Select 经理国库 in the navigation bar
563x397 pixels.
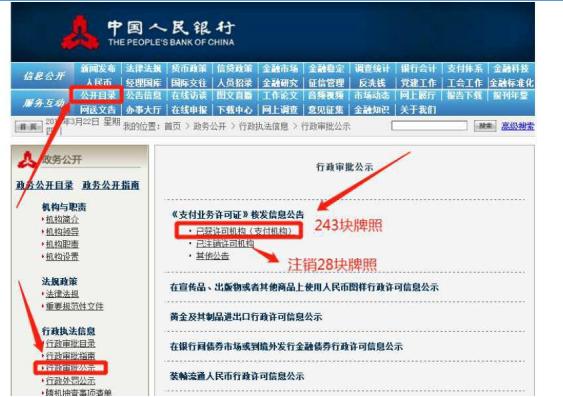point(144,83)
